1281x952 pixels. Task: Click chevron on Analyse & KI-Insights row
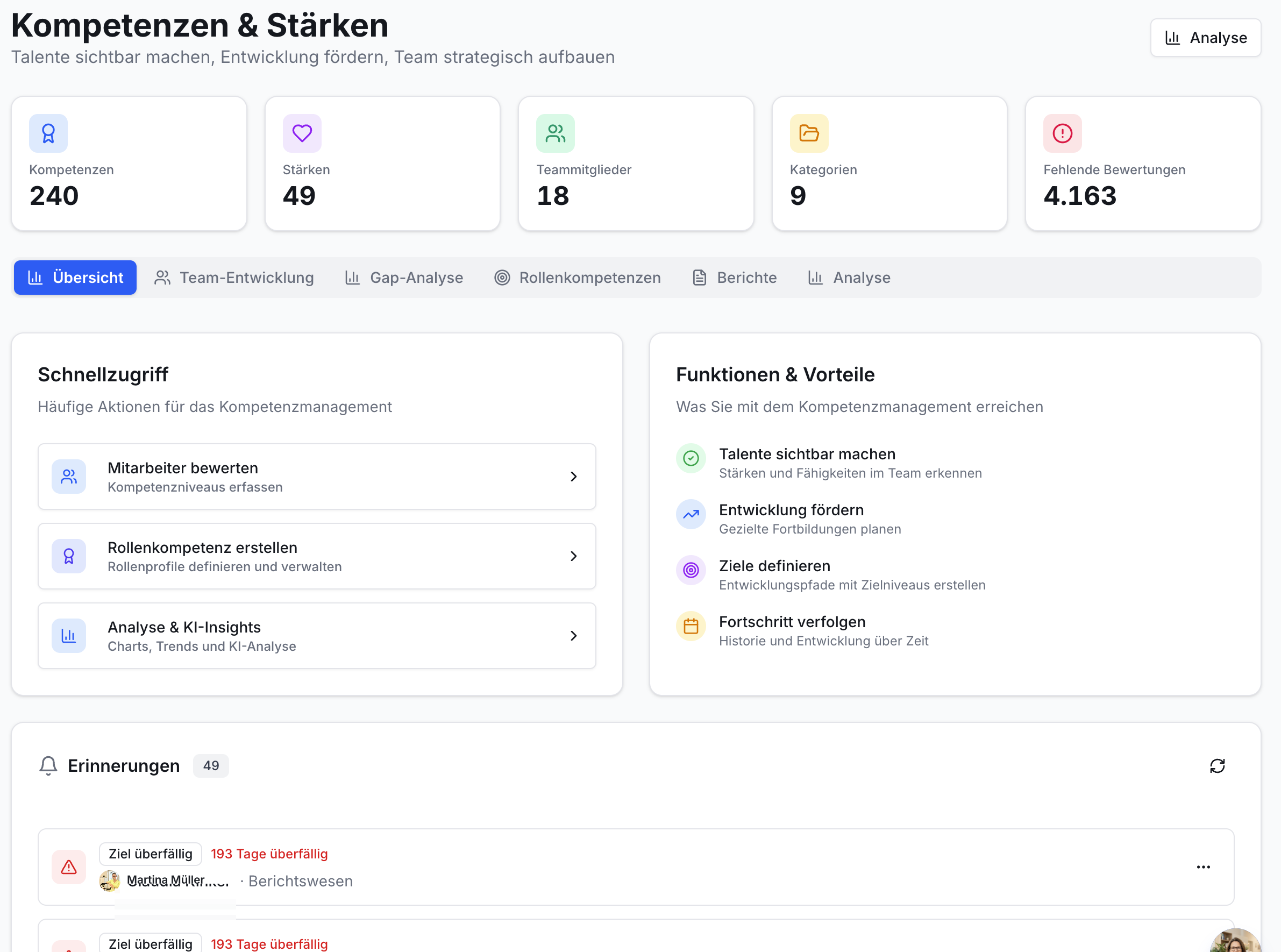(574, 636)
